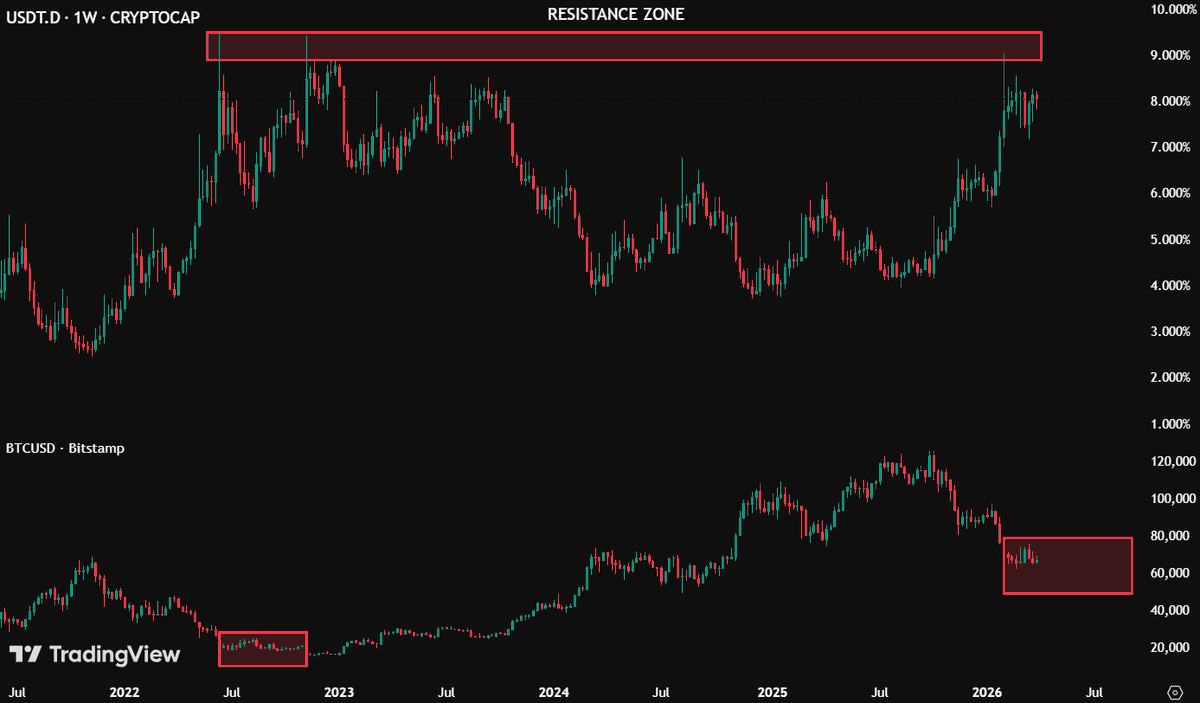Select the 2025 time axis label
1200x703 pixels.
772,692
